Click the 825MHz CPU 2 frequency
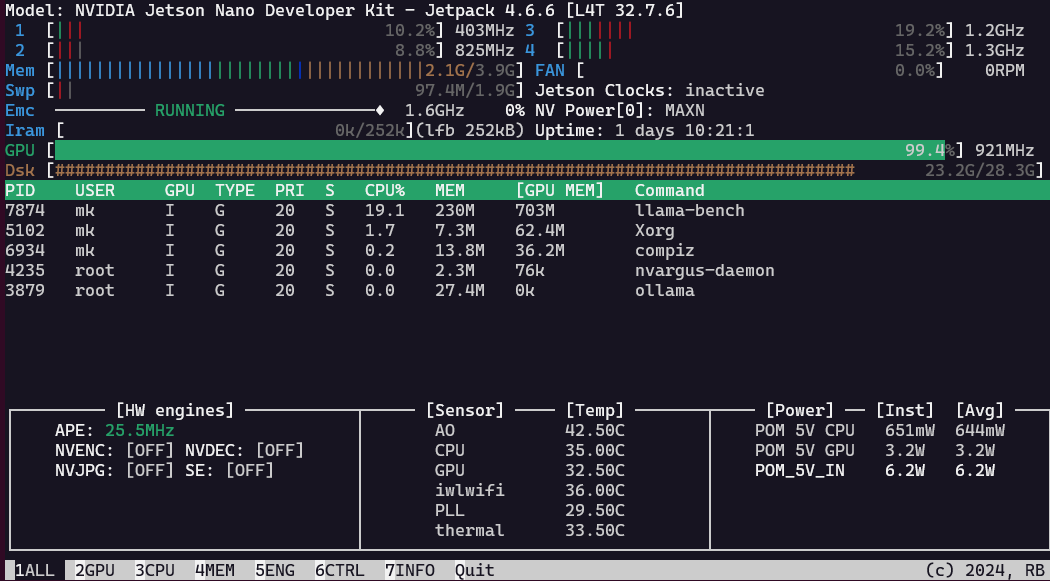Screen dimensions: 1050x581 [485, 50]
